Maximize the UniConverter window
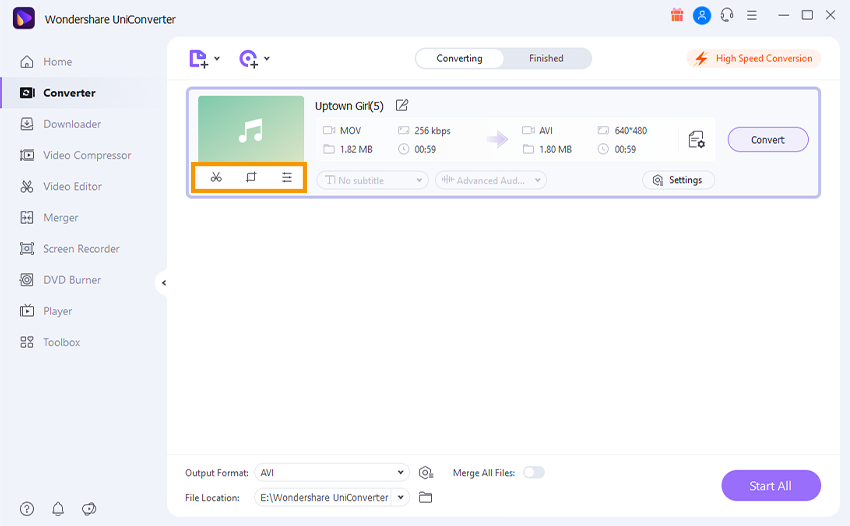This screenshot has width=850, height=526. point(807,15)
